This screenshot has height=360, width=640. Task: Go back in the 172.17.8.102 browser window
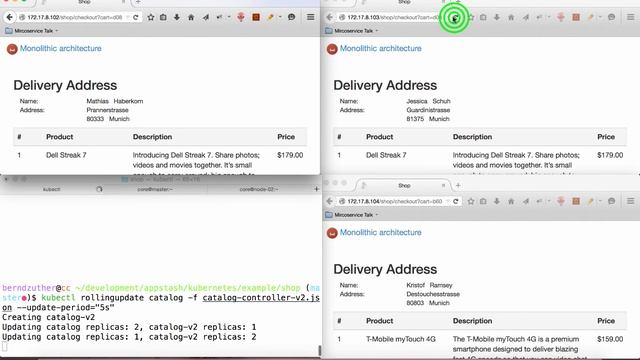9,17
